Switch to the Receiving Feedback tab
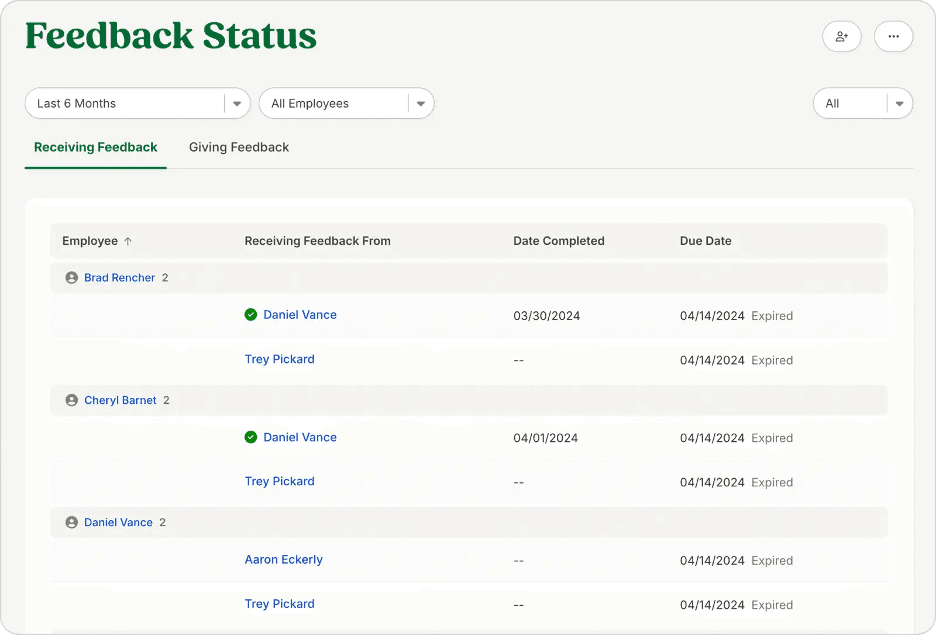 point(96,148)
